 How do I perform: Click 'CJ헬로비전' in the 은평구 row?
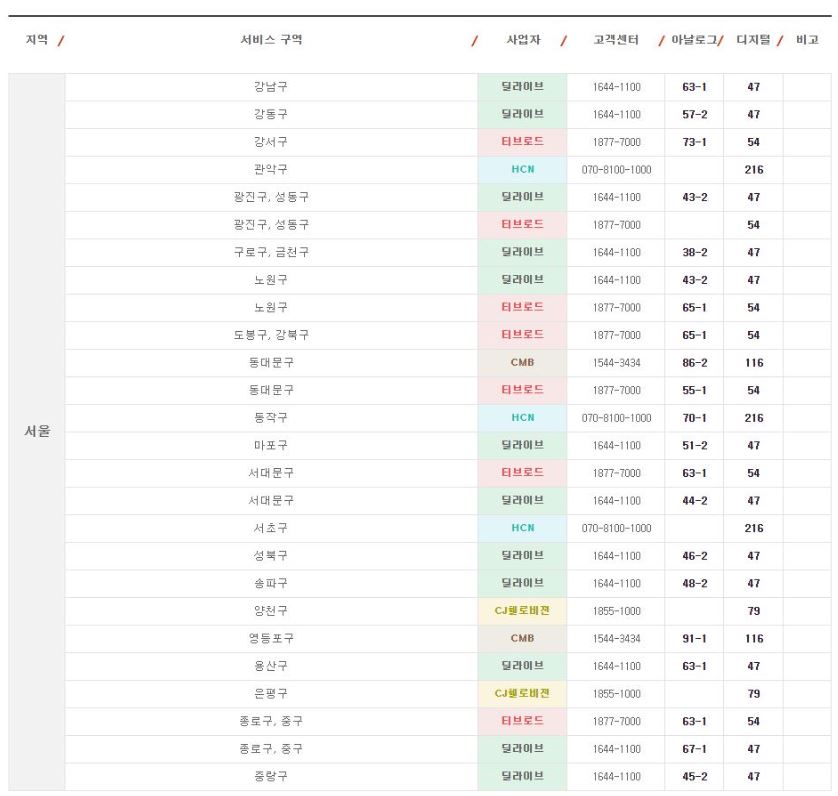coord(522,693)
